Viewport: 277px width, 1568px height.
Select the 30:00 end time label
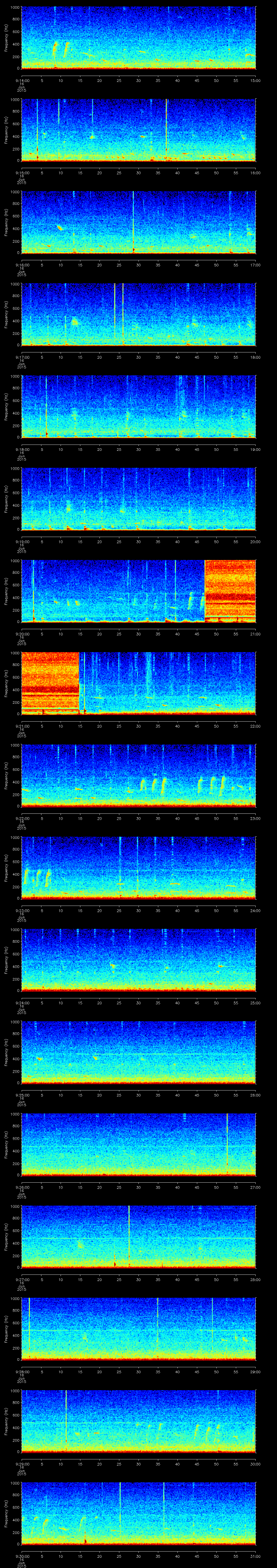tap(256, 1464)
